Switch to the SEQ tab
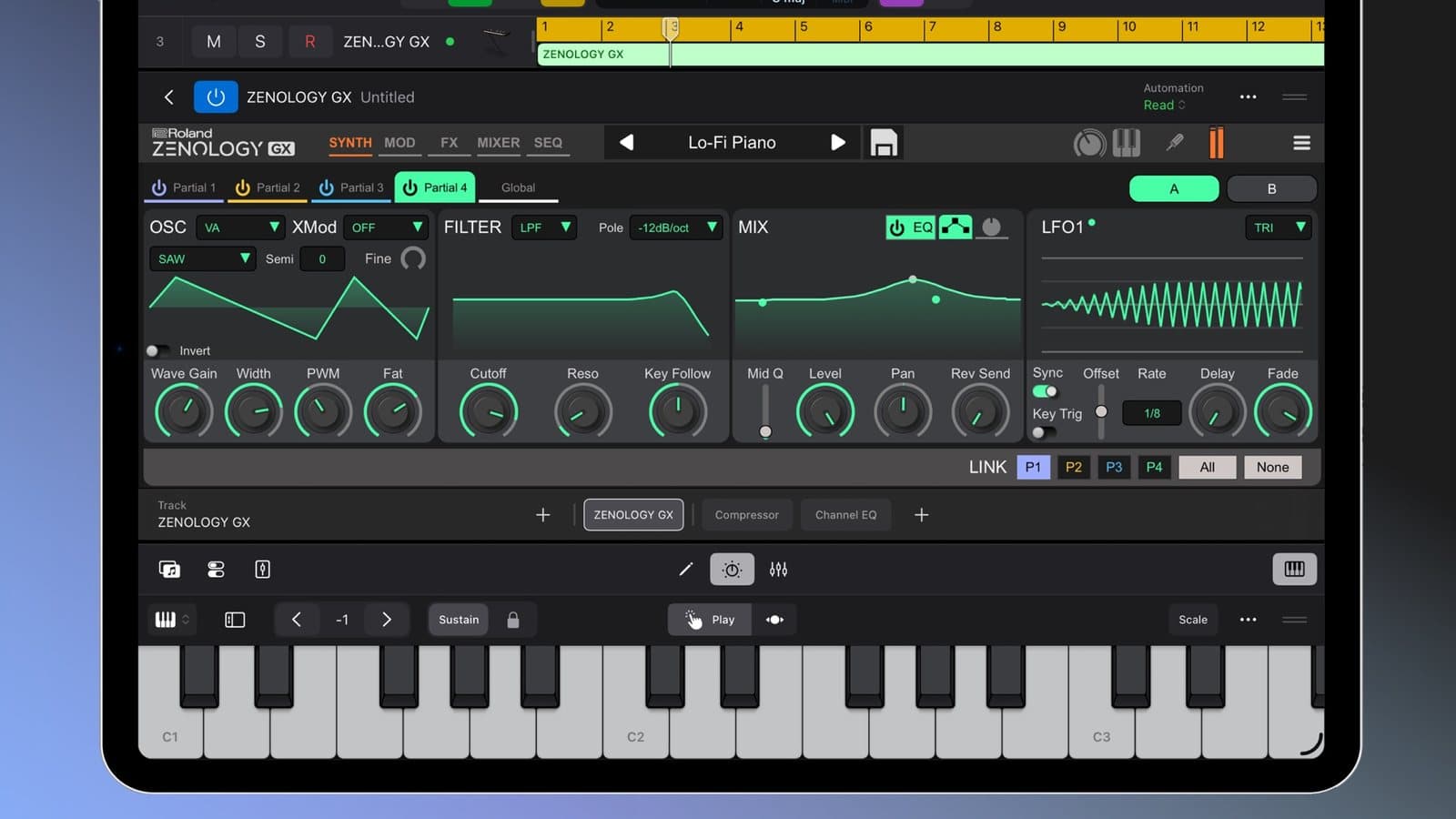The width and height of the screenshot is (1456, 819). click(548, 143)
